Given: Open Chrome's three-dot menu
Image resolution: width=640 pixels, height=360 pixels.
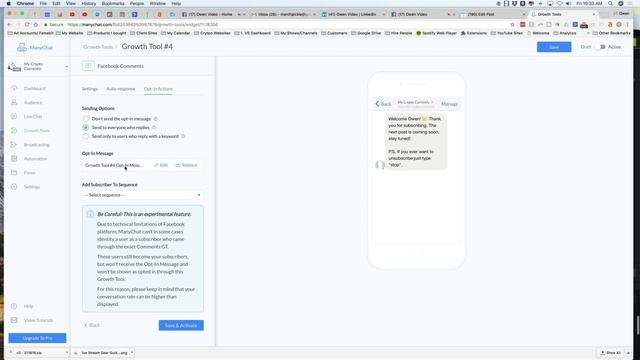Looking at the screenshot, I should [628, 24].
